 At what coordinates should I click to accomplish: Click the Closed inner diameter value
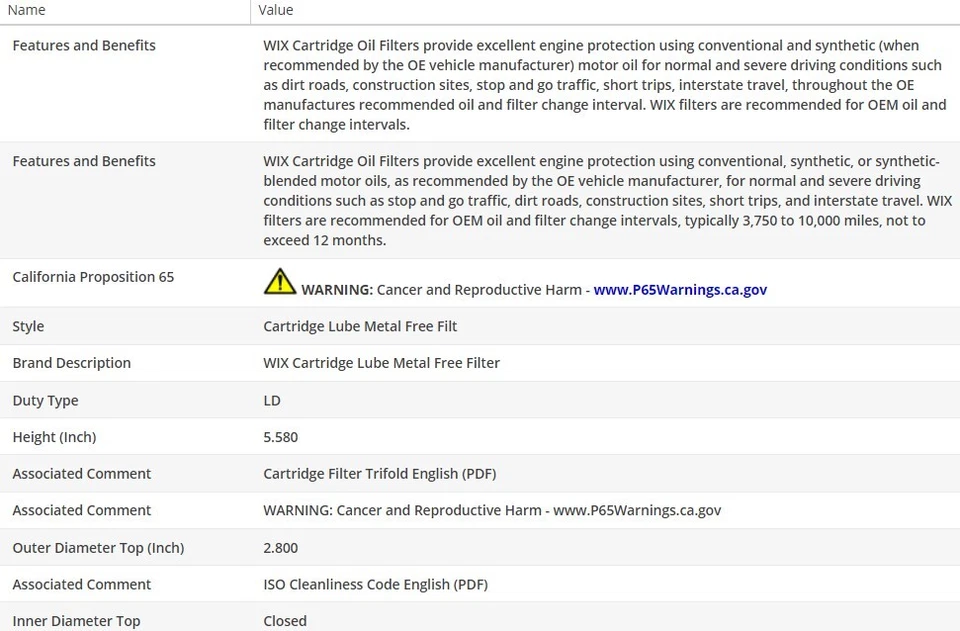(285, 621)
